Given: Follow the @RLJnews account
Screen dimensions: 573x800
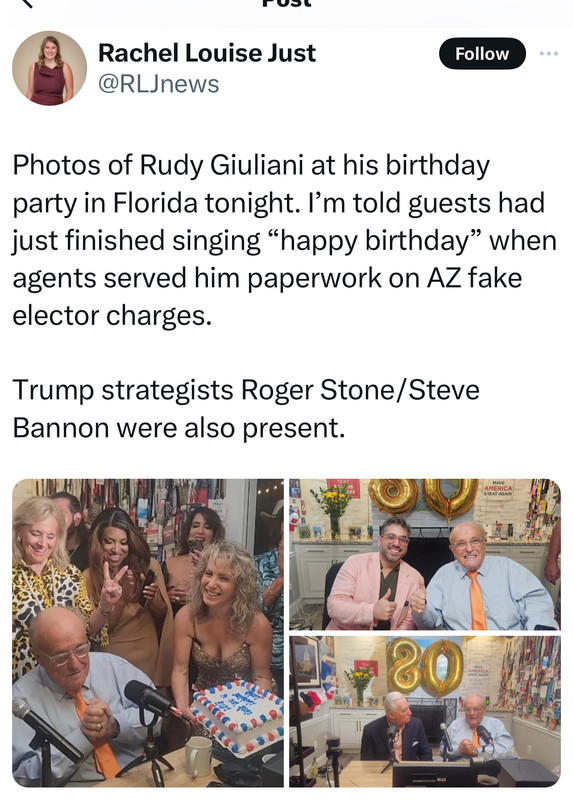Looking at the screenshot, I should point(482,54).
